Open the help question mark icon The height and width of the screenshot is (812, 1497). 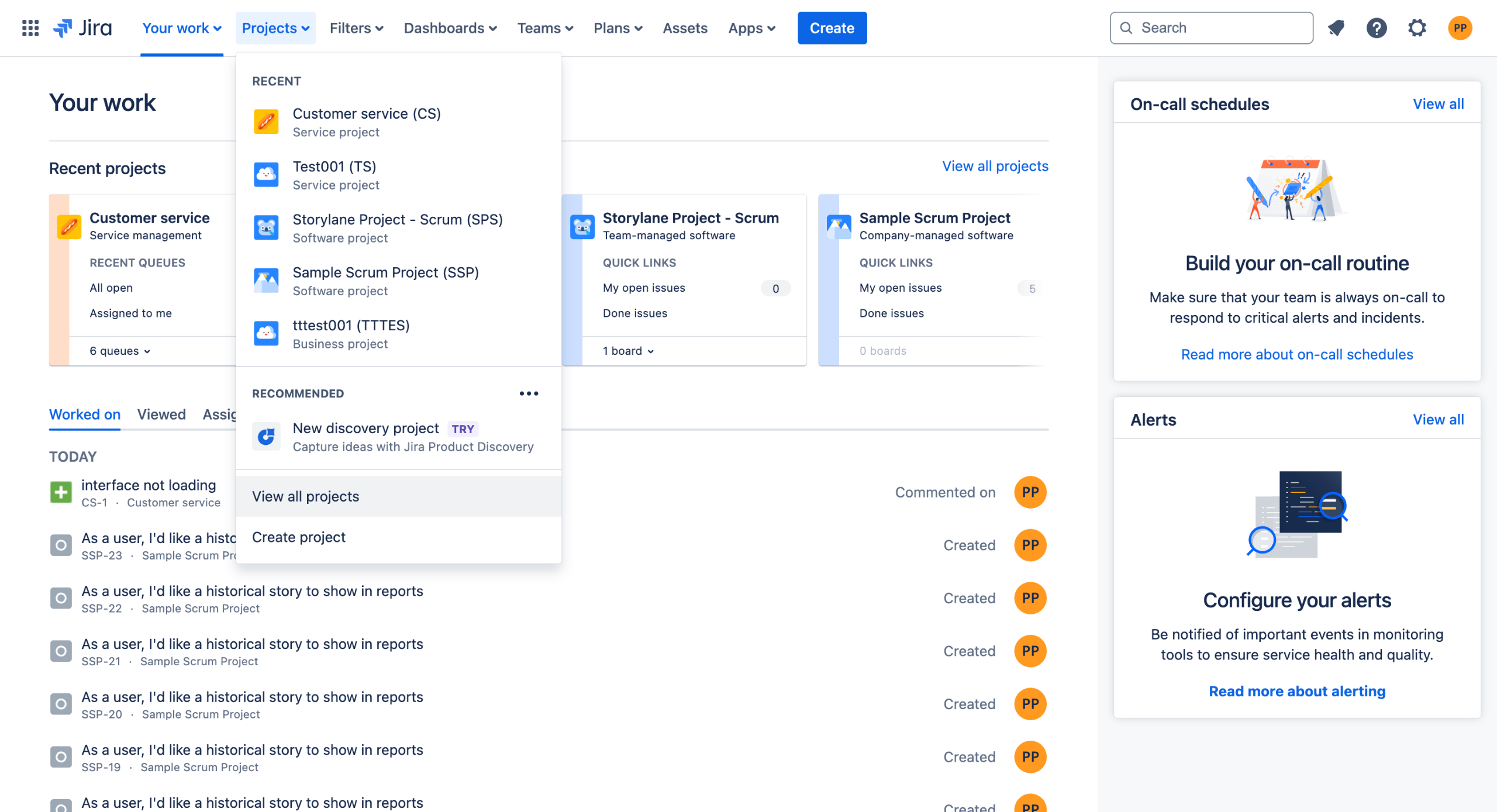[1377, 28]
